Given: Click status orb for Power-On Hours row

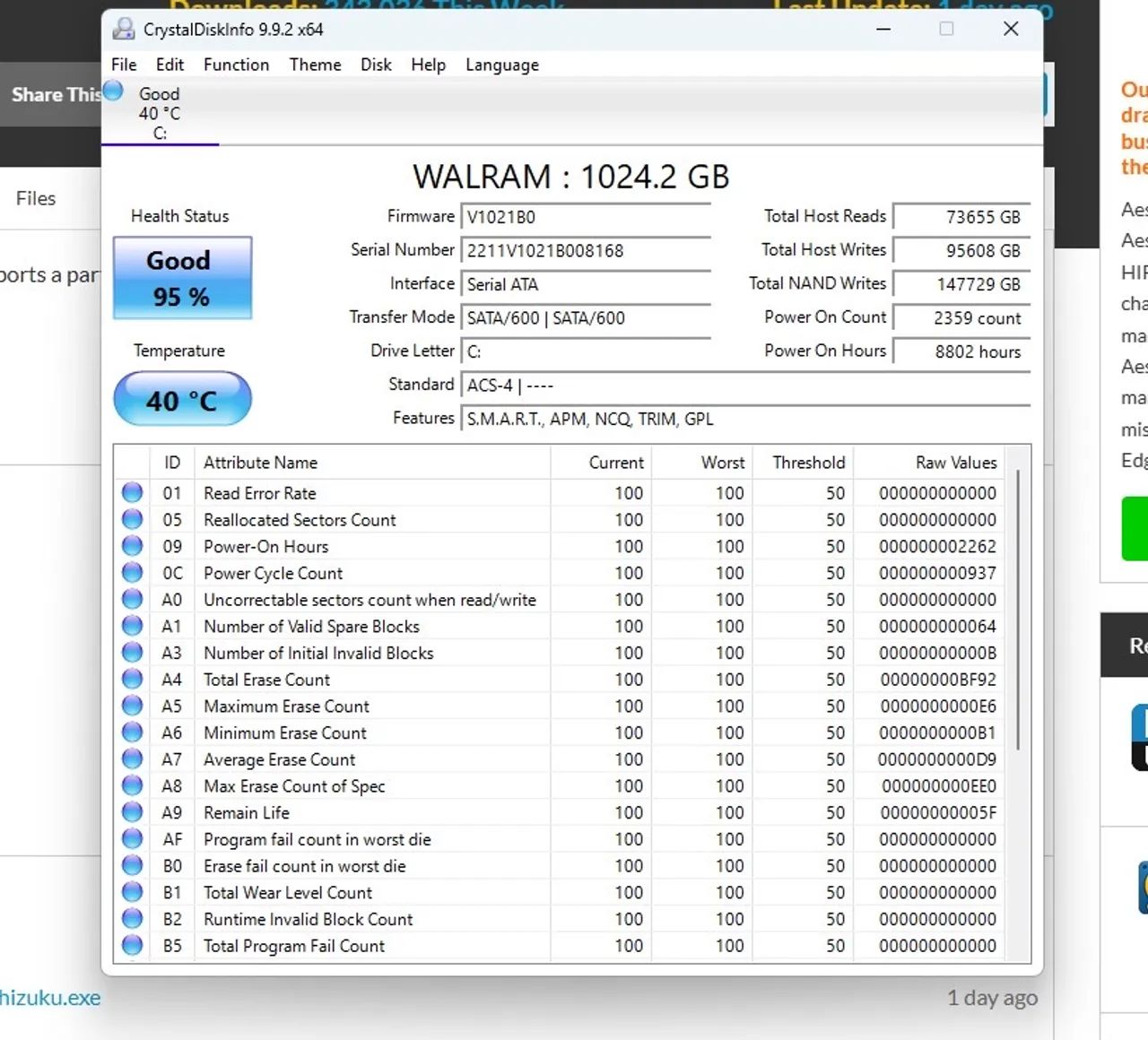Looking at the screenshot, I should (x=132, y=546).
